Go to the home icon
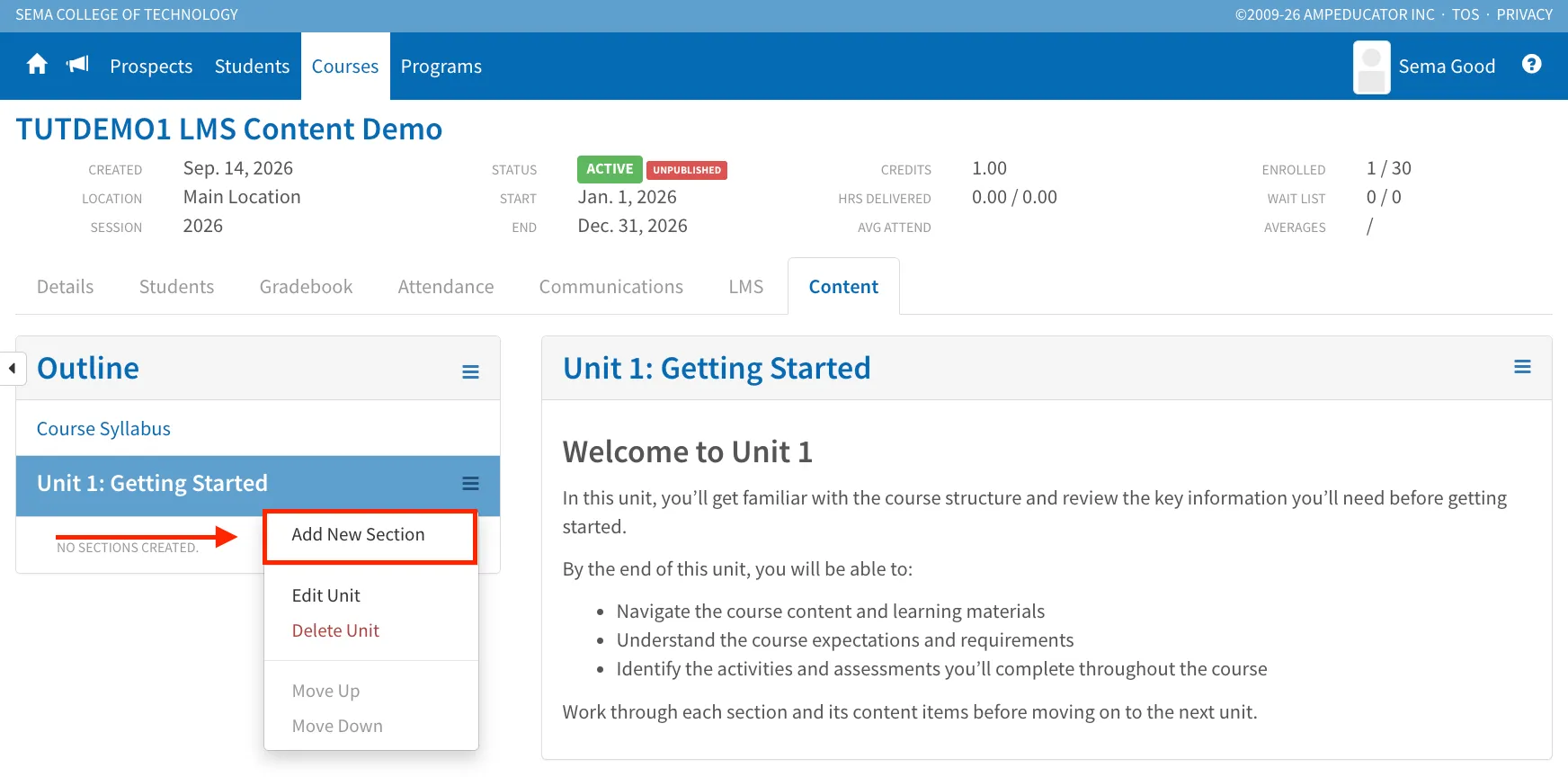The height and width of the screenshot is (777, 1568). click(x=37, y=65)
